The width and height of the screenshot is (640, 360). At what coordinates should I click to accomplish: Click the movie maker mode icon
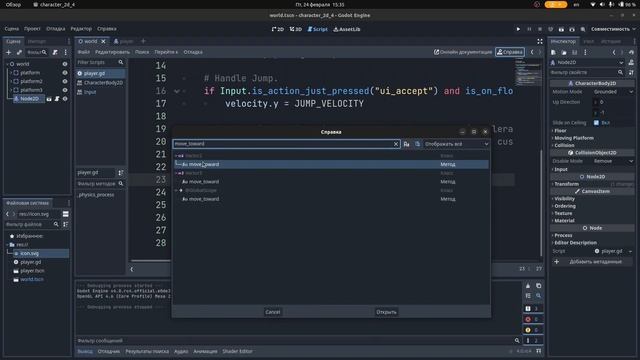[583, 29]
